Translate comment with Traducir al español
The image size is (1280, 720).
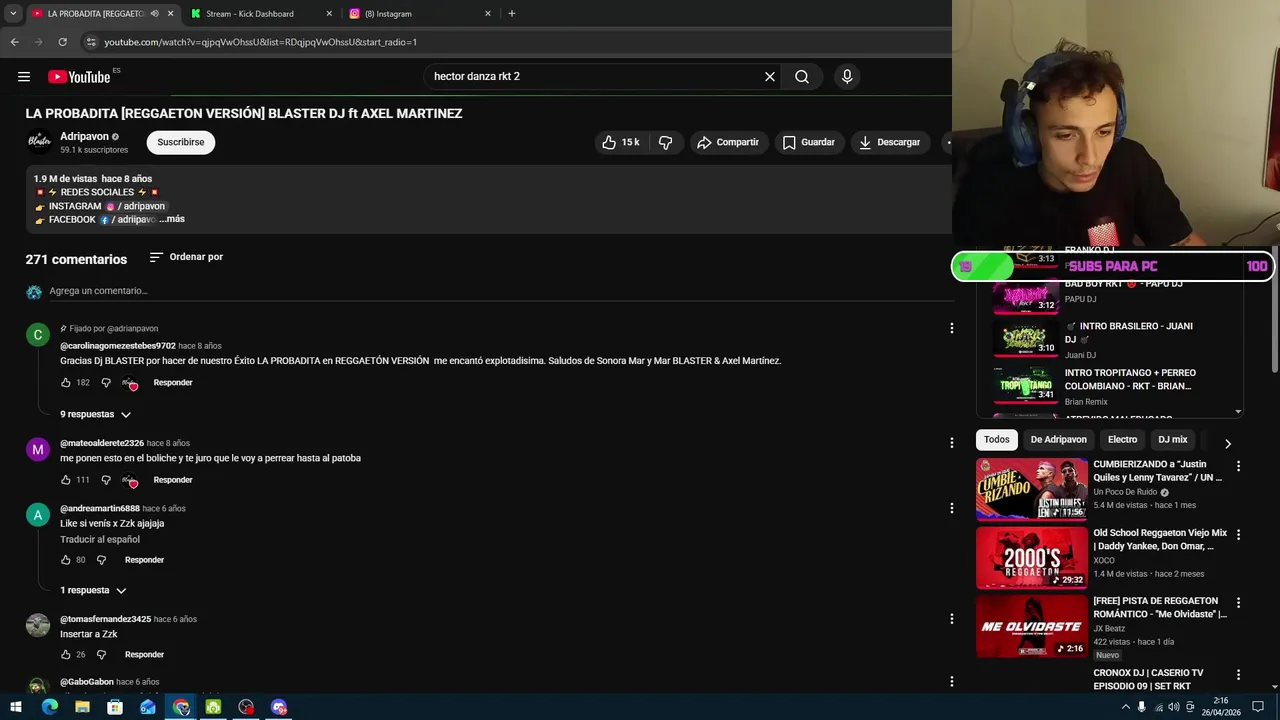(100, 540)
